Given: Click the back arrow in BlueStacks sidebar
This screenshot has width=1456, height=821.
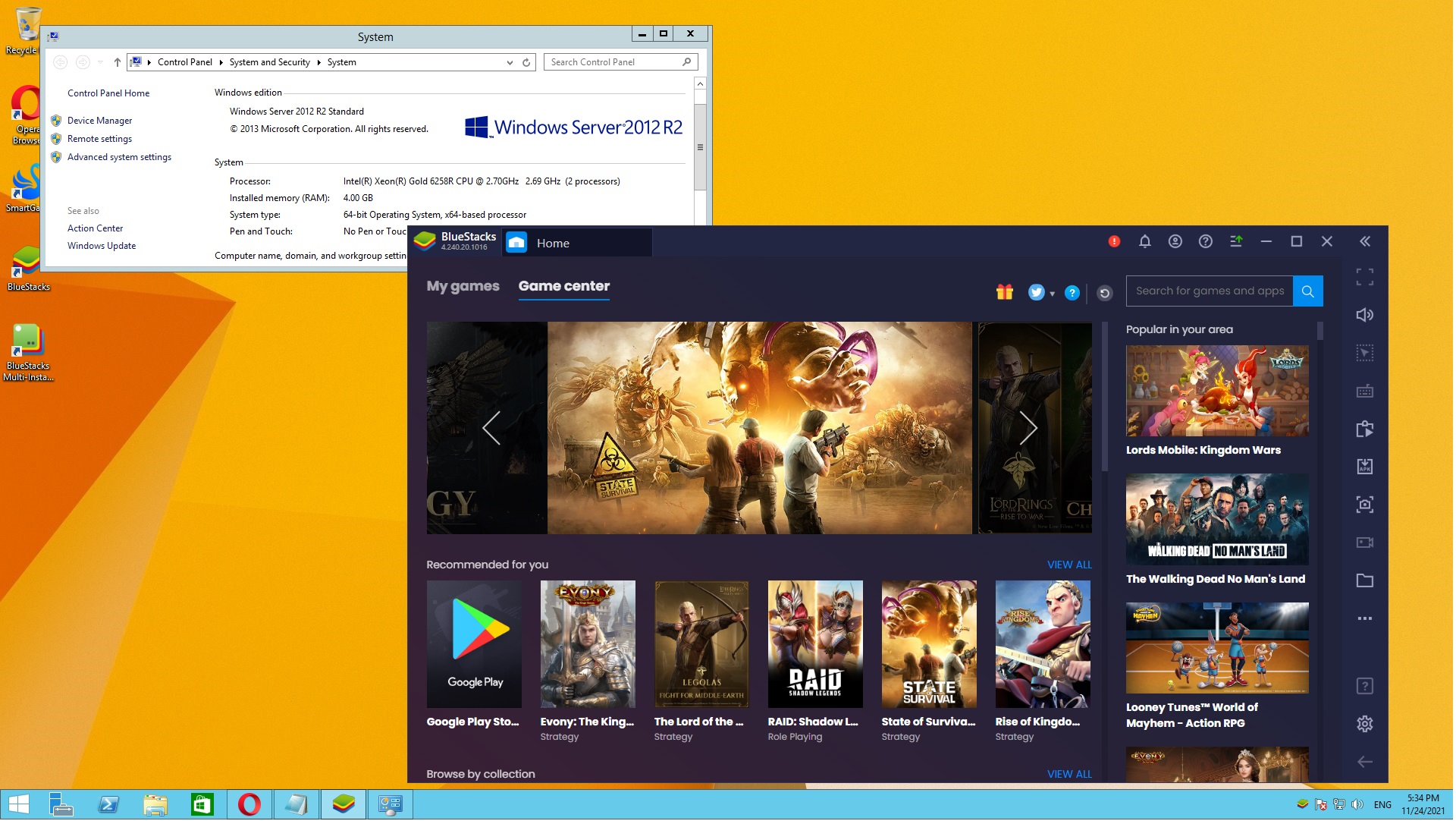Looking at the screenshot, I should (x=1365, y=762).
